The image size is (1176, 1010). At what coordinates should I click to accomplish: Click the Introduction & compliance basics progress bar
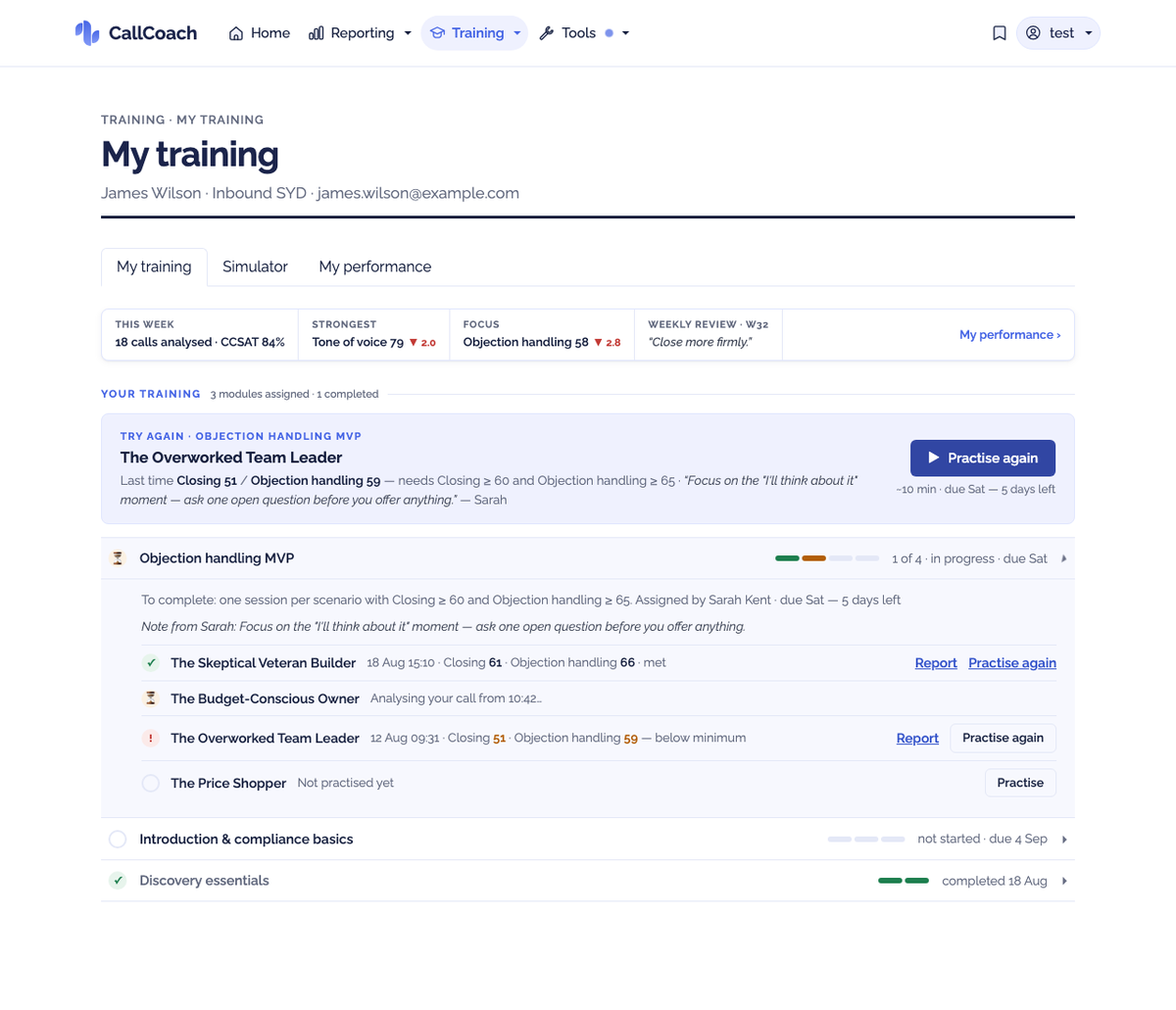[866, 840]
